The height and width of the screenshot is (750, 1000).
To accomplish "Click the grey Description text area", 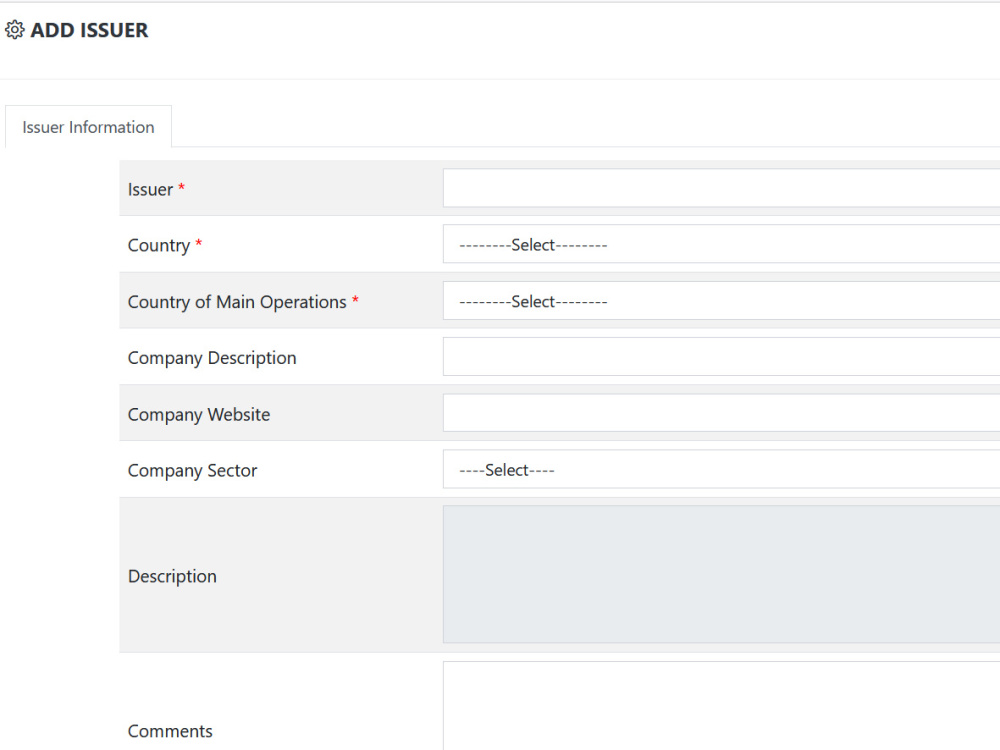I will (x=721, y=575).
